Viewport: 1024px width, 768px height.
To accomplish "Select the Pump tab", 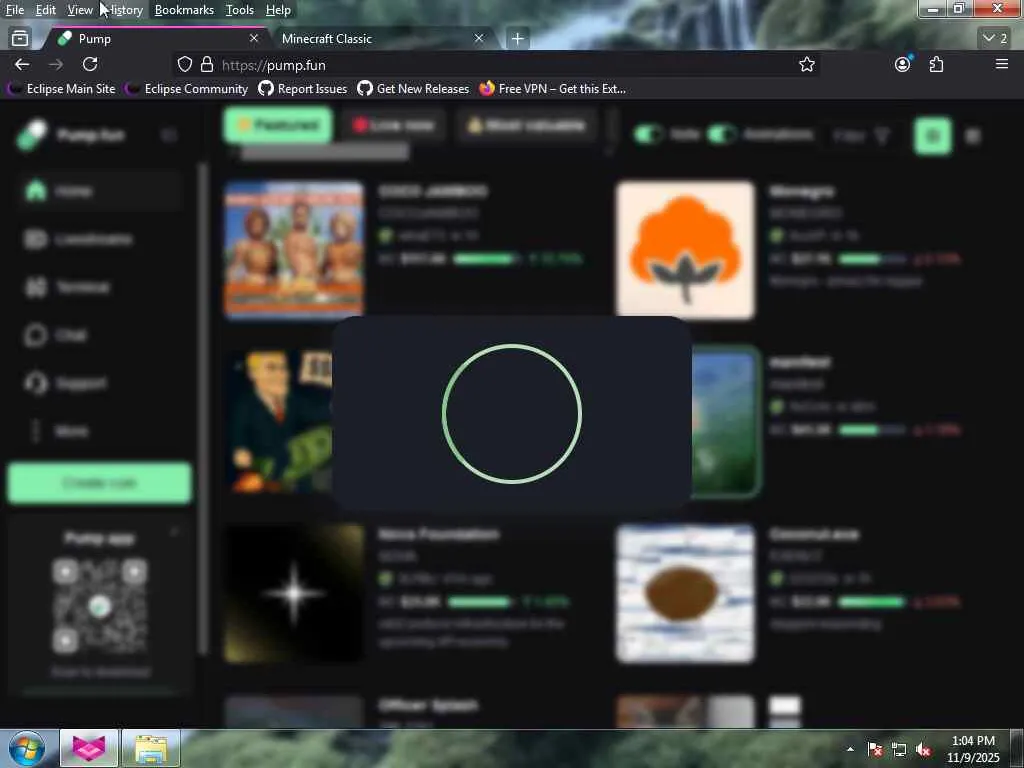I will point(157,39).
